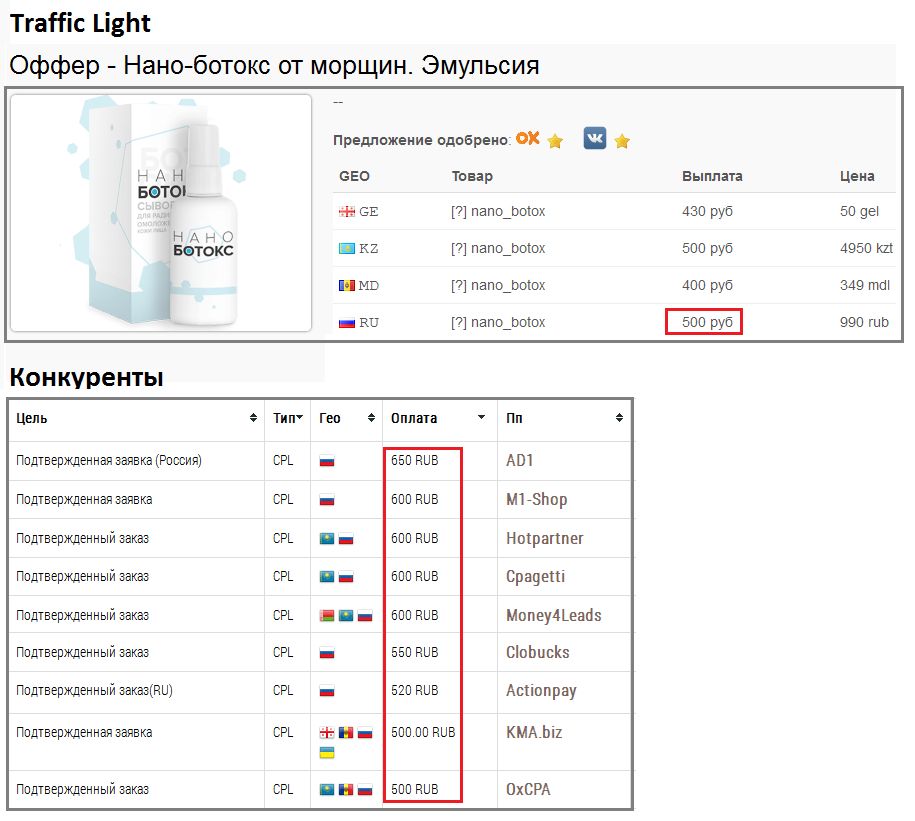Click the Georgia flag in GE row
The image size is (915, 821).
[347, 212]
